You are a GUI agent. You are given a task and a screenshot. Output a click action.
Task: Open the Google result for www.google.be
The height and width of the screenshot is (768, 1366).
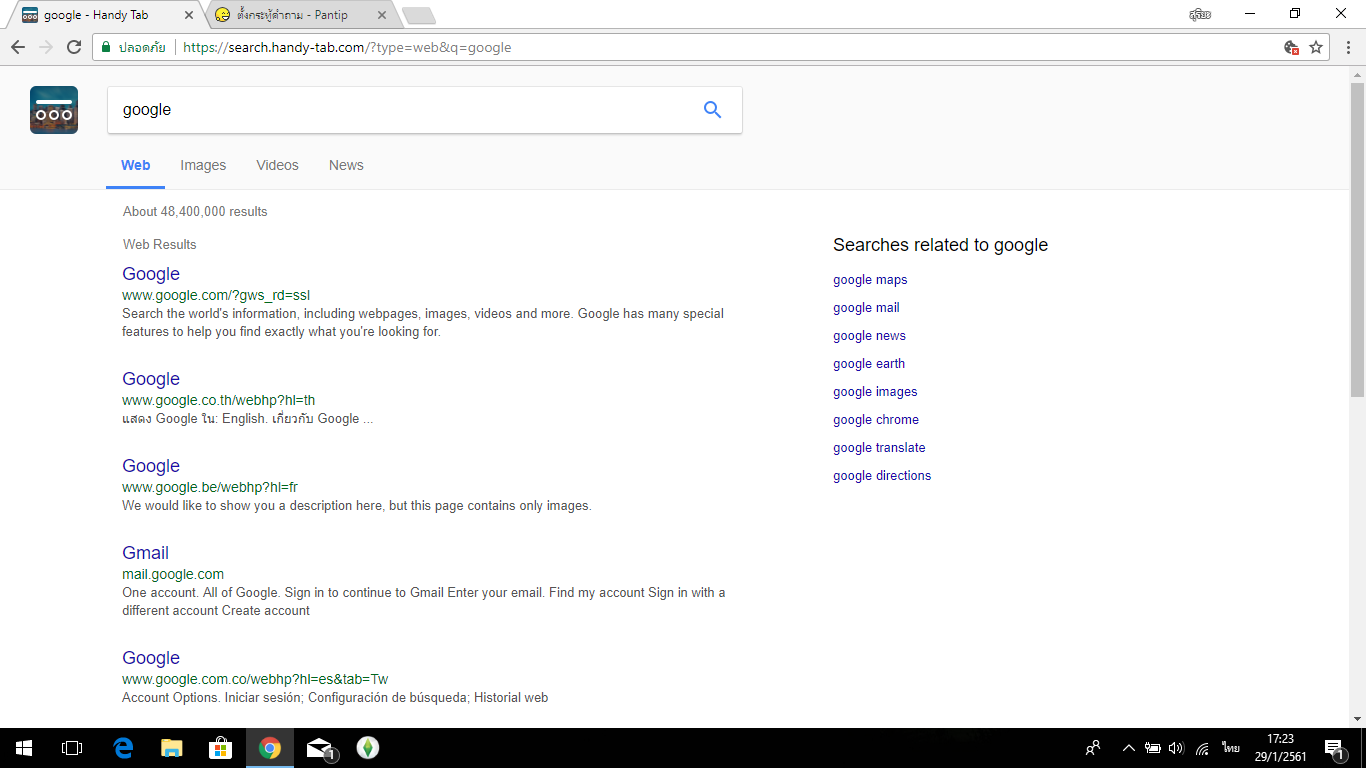pos(151,466)
